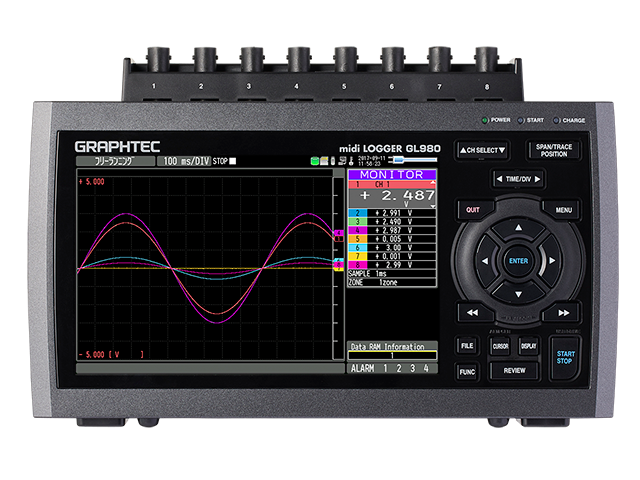Push the REVIEW key
The width and height of the screenshot is (640, 480).
coord(514,371)
